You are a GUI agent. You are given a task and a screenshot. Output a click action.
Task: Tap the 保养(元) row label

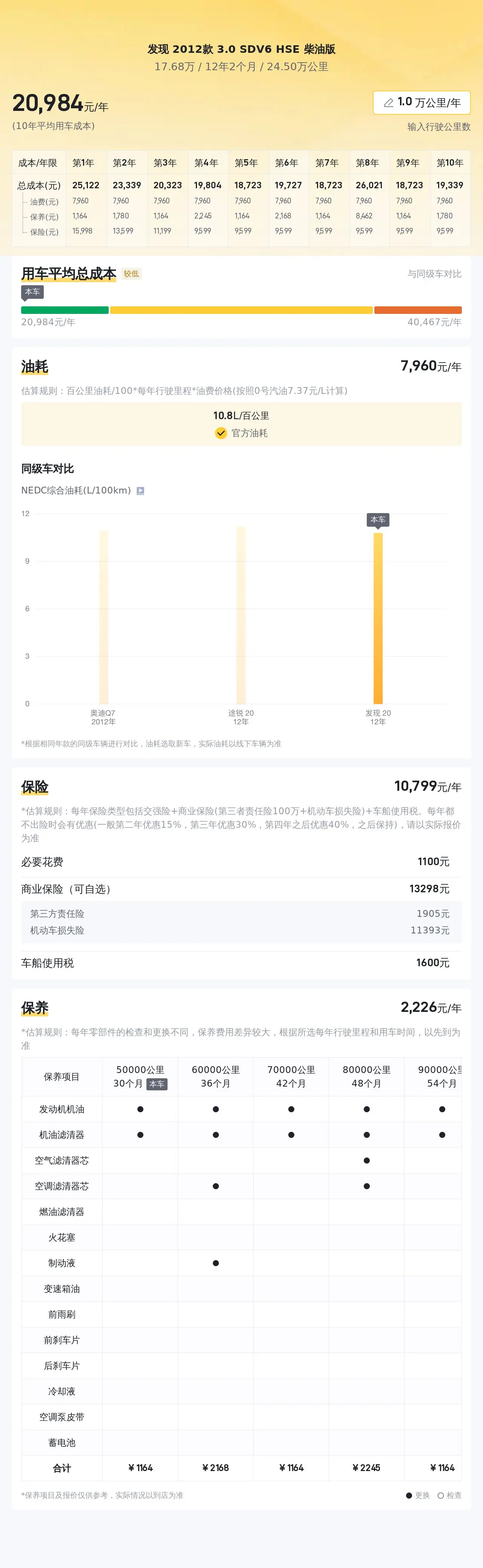[x=45, y=217]
